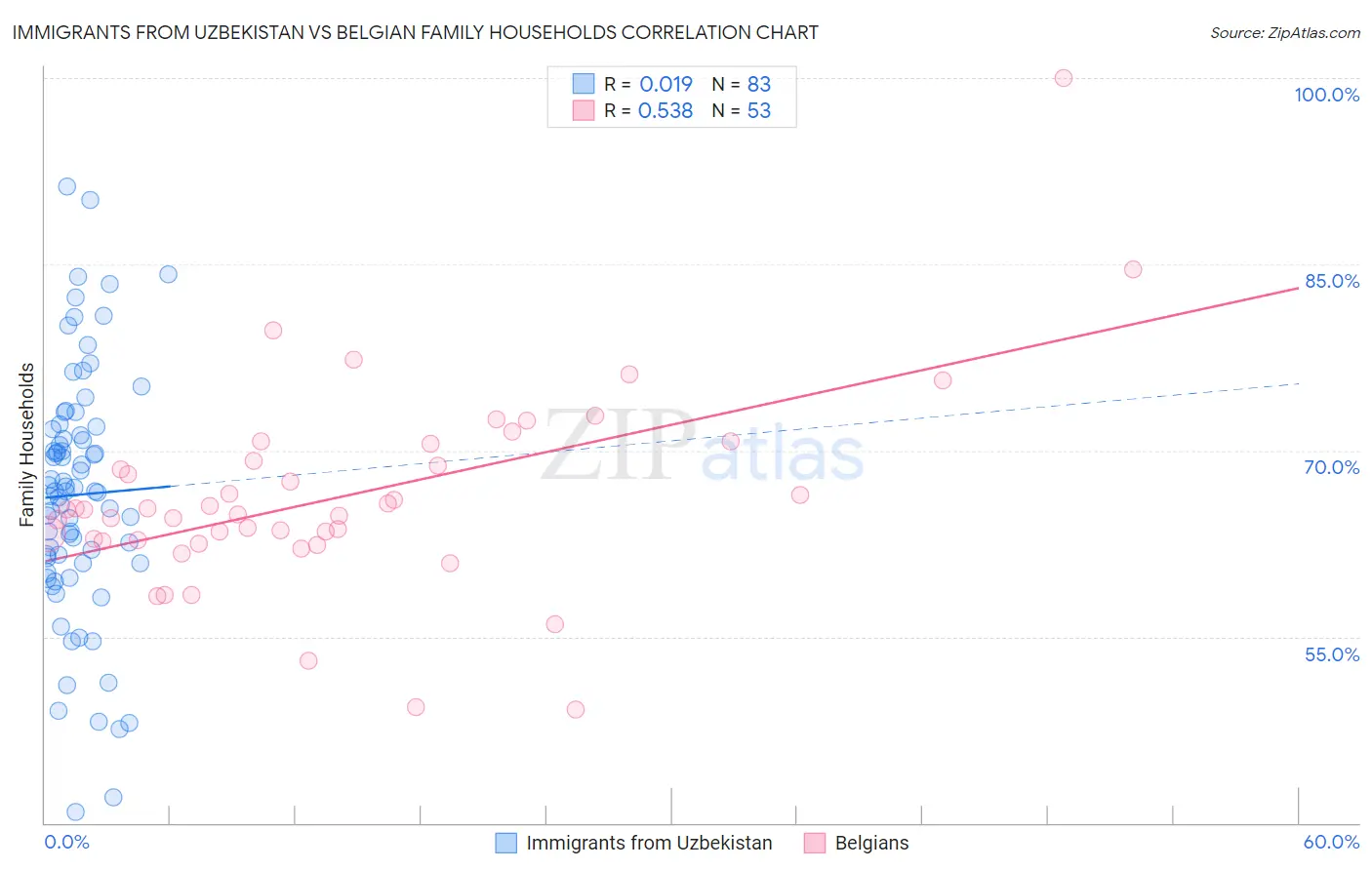
Task: Click the 0.0% x-axis label
Action: coord(66,842)
